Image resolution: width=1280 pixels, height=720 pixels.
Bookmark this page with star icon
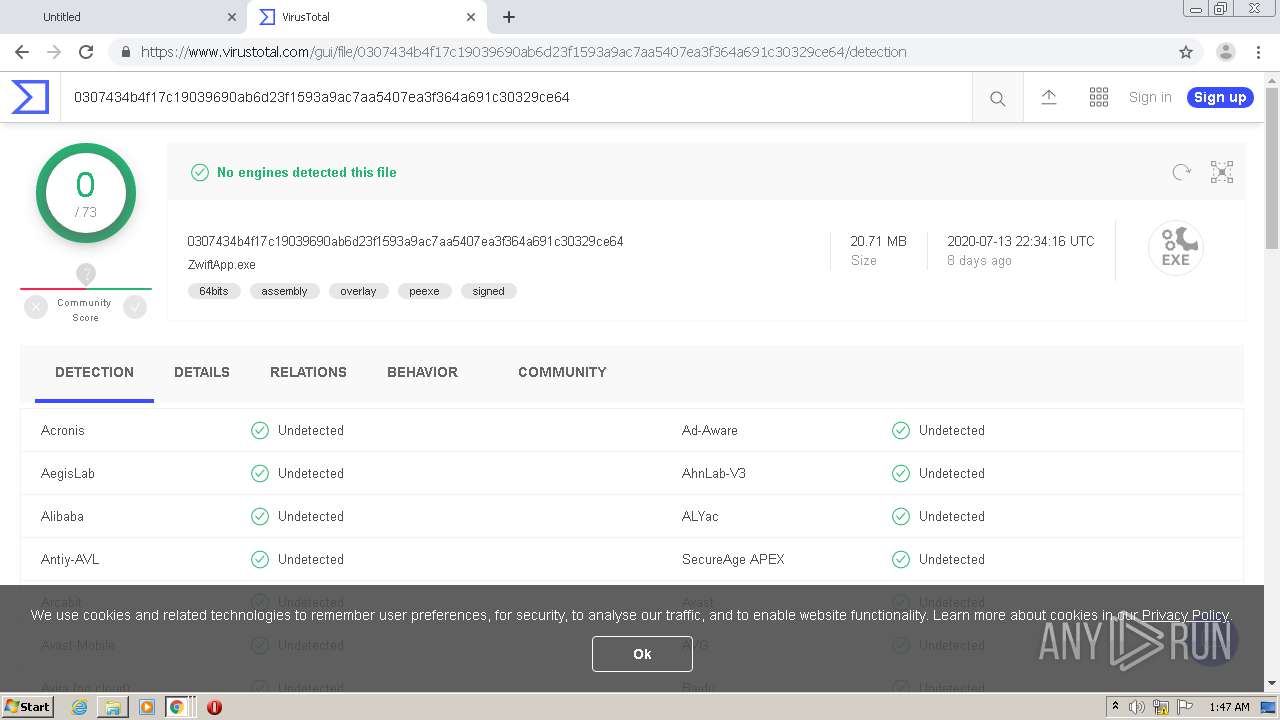point(1186,52)
